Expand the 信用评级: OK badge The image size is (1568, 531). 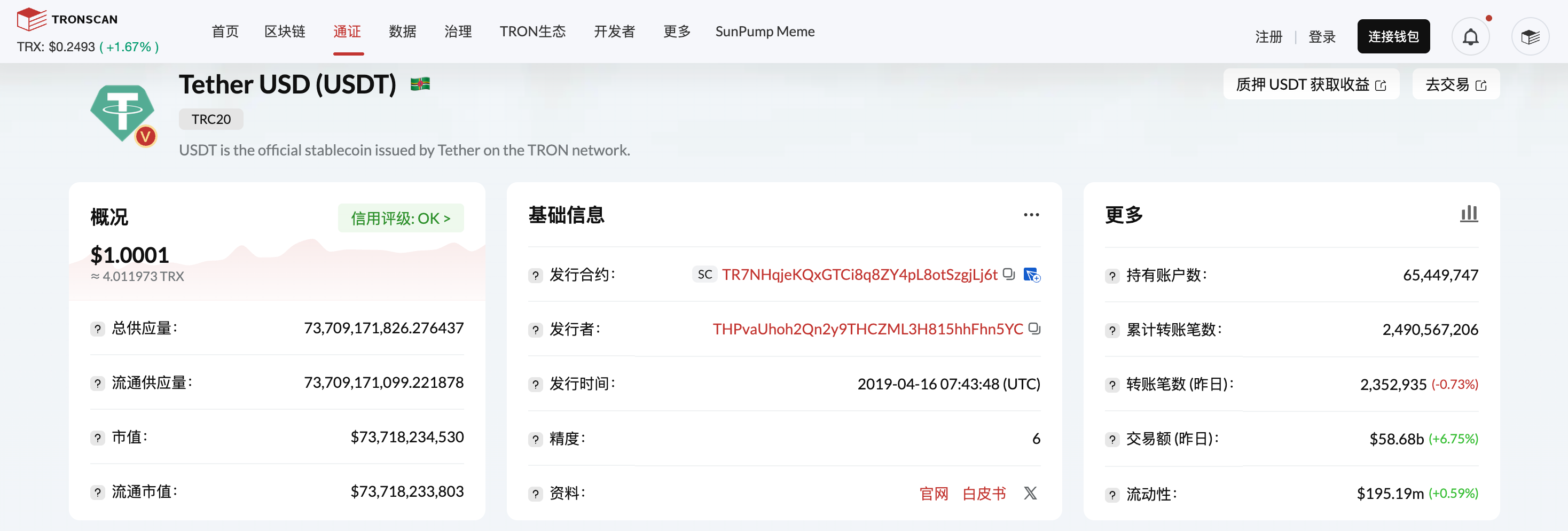[x=401, y=218]
